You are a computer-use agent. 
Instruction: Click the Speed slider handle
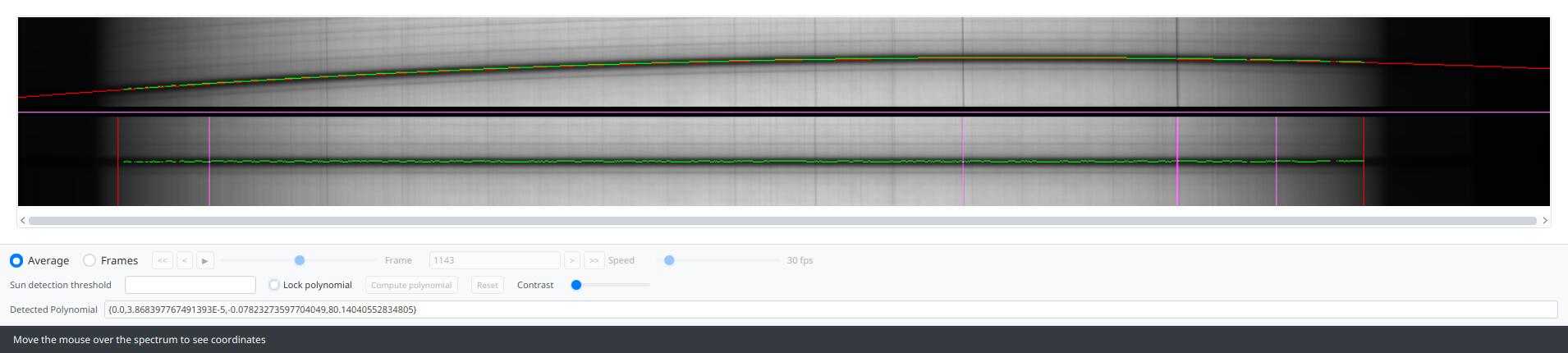point(669,260)
